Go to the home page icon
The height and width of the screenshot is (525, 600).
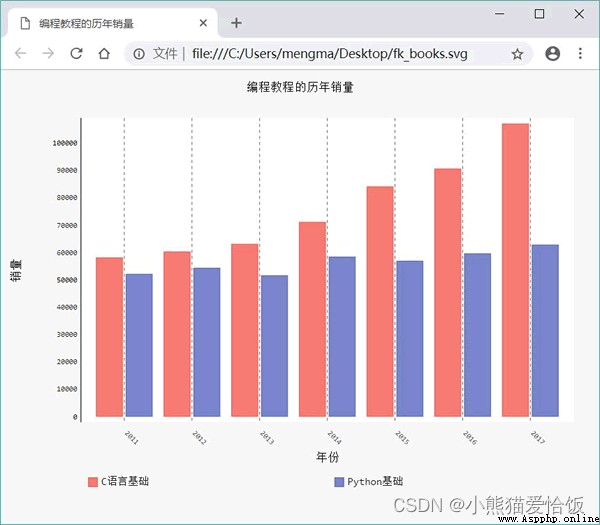[x=104, y=53]
